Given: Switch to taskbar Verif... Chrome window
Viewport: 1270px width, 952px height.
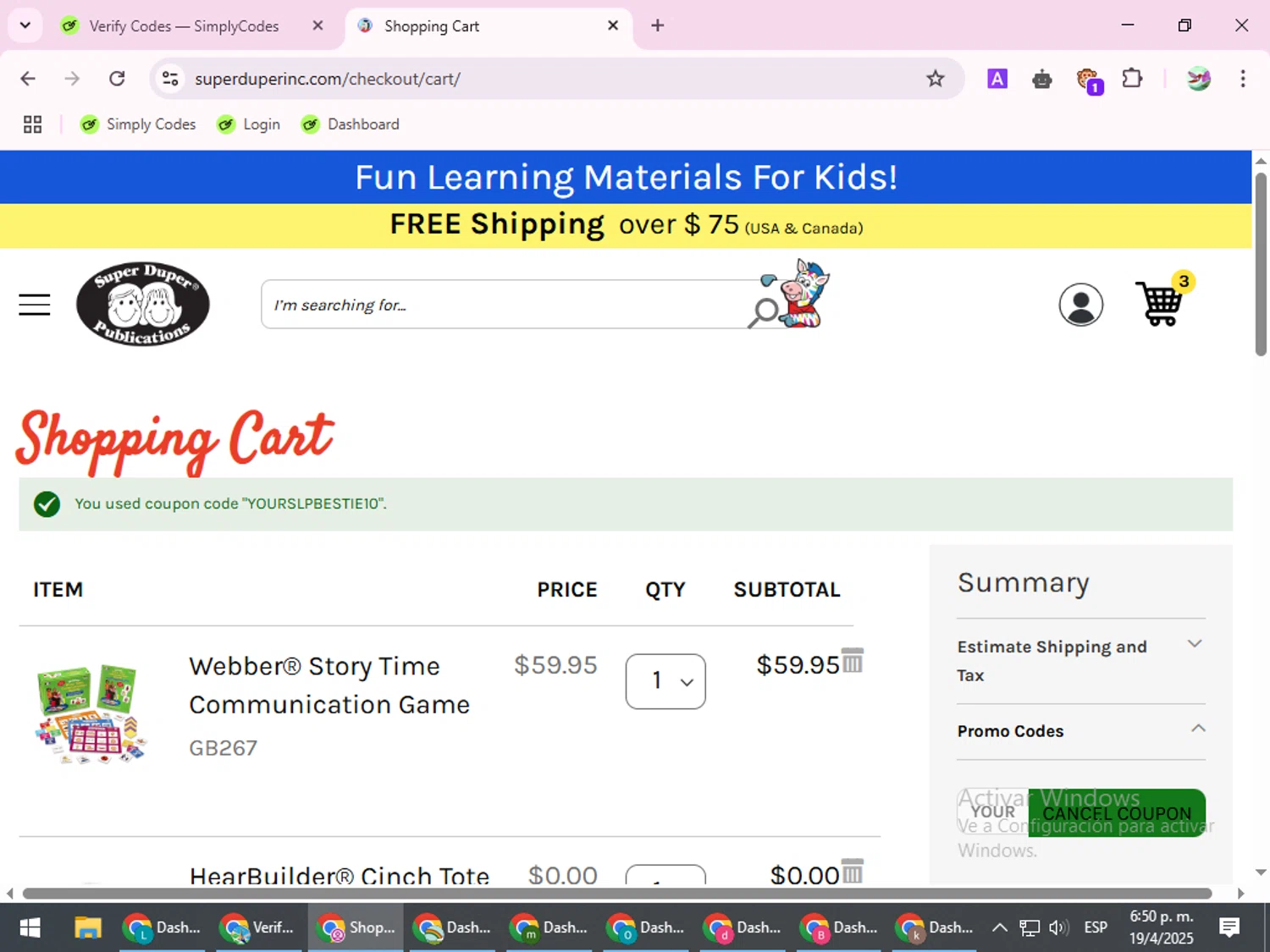Looking at the screenshot, I should coord(258,928).
